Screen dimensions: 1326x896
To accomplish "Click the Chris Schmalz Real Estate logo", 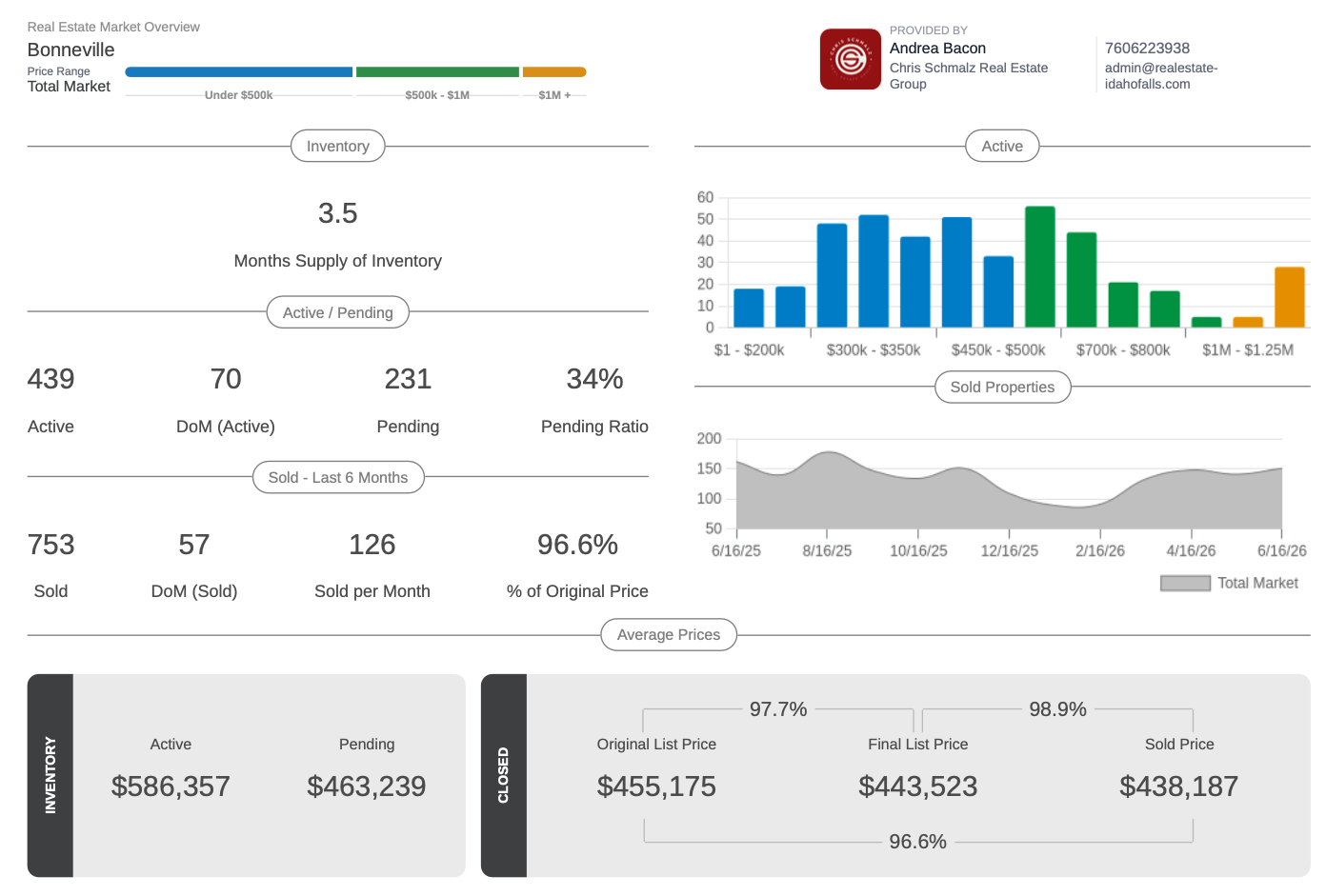I will 850,59.
